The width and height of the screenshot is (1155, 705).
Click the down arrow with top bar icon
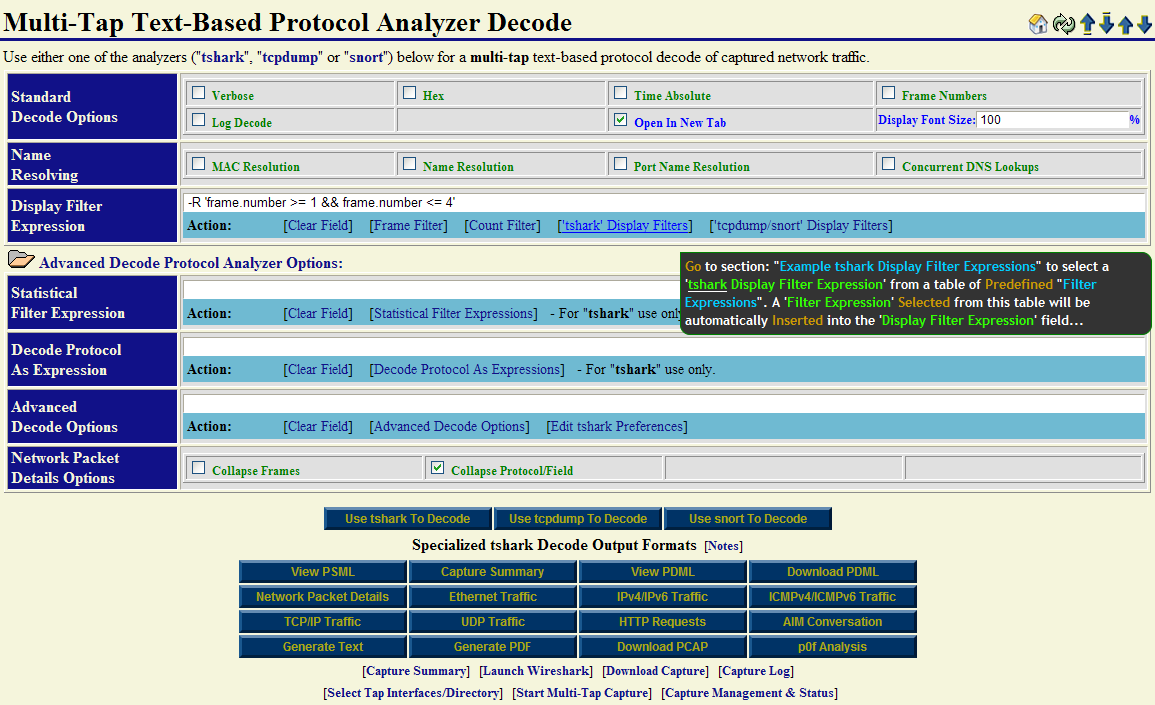point(1106,24)
